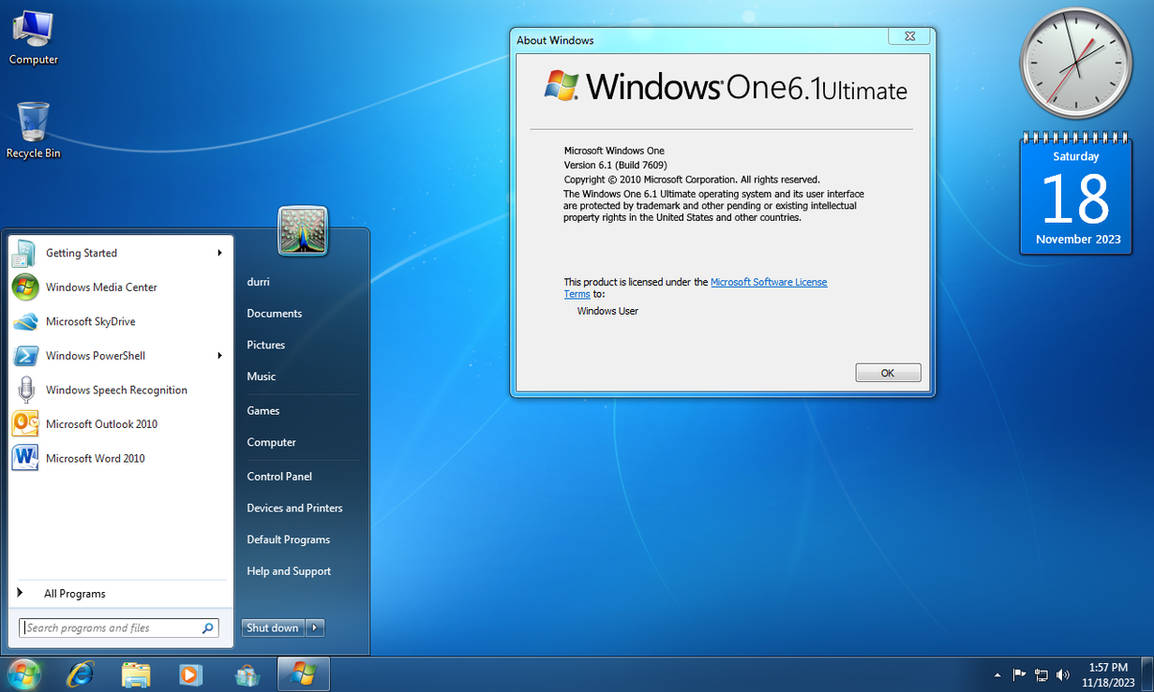The image size is (1154, 692).
Task: Click the search magnifier icon
Action: tap(208, 628)
